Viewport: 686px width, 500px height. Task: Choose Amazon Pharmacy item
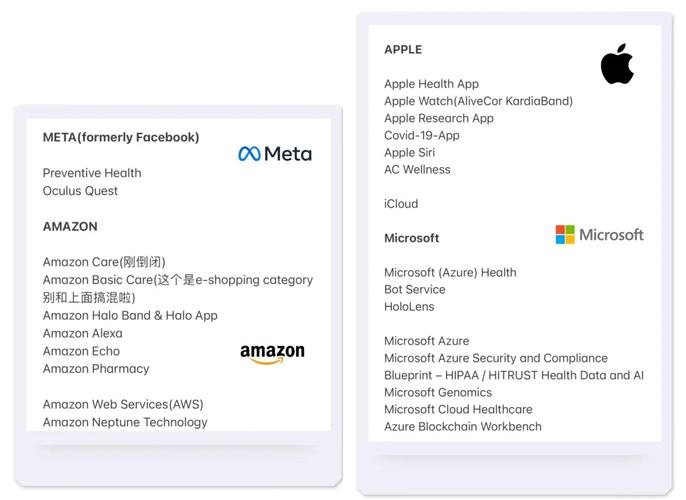96,369
